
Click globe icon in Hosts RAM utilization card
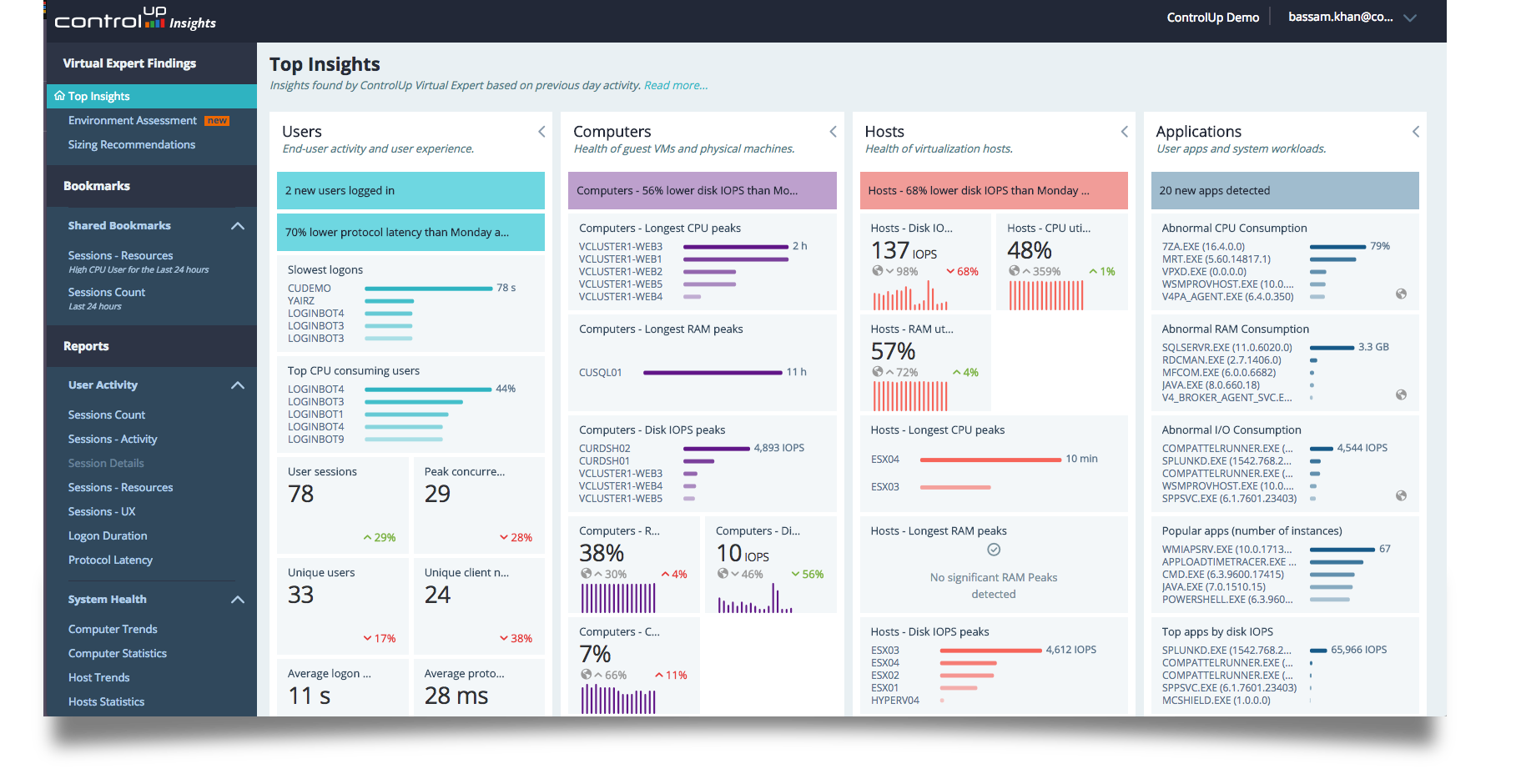878,372
